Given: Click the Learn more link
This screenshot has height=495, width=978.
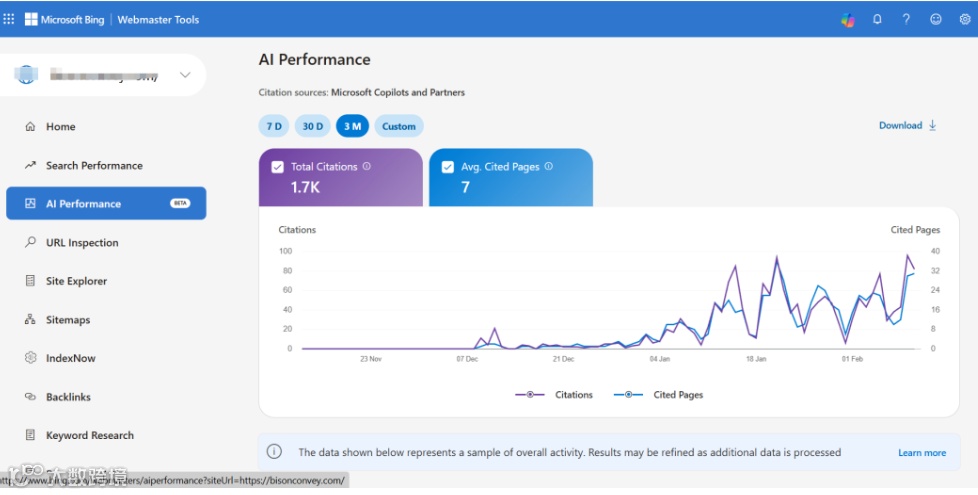Looking at the screenshot, I should (921, 453).
